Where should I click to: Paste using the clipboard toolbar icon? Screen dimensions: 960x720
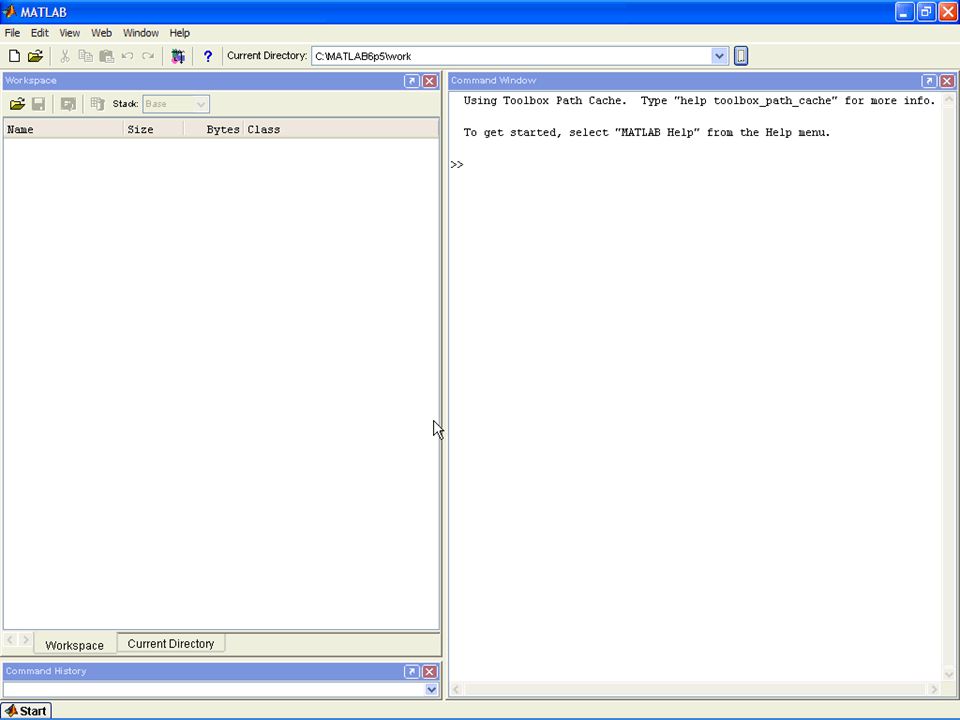(x=107, y=56)
